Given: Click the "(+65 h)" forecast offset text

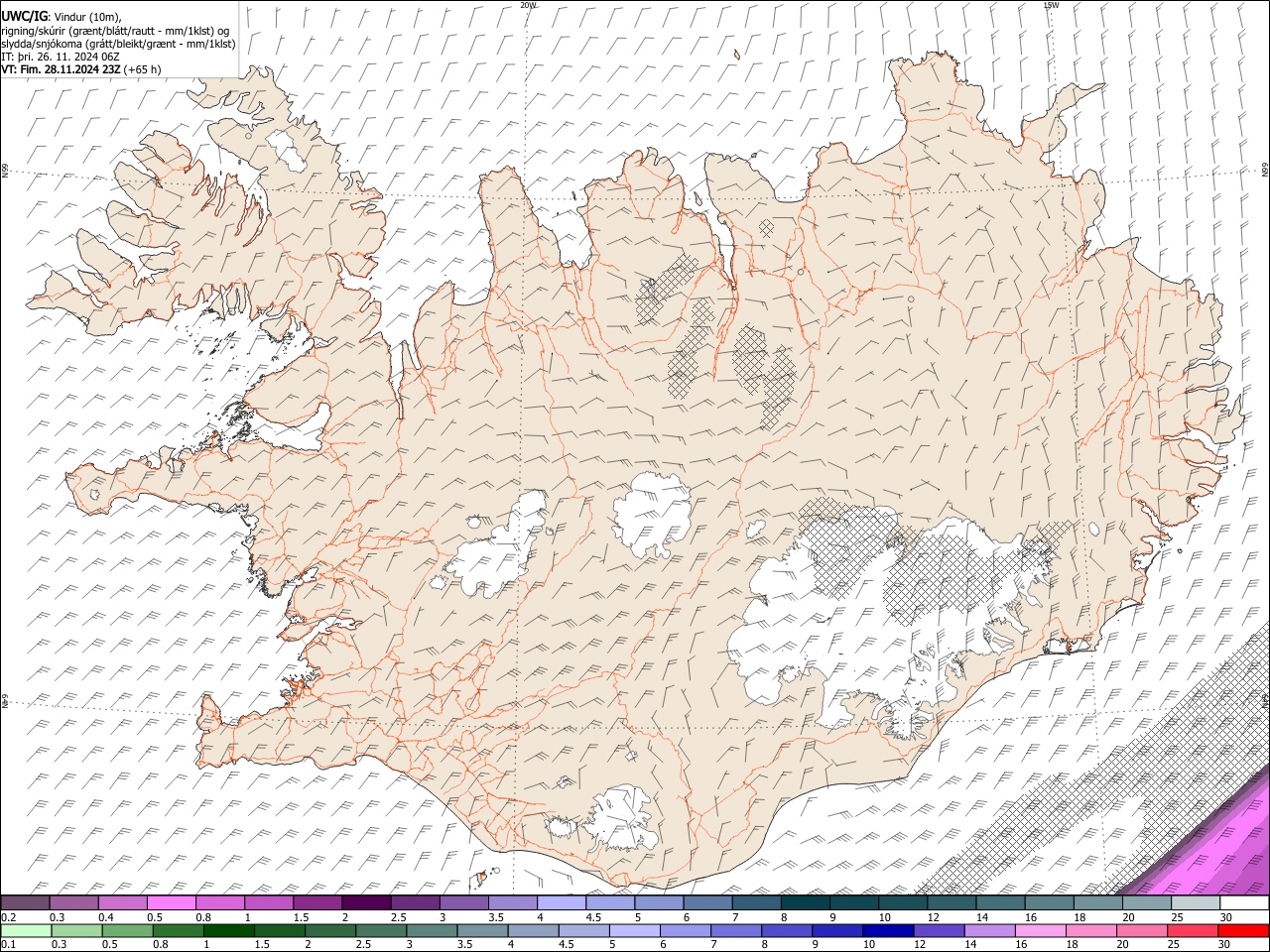Looking at the screenshot, I should pos(143,69).
